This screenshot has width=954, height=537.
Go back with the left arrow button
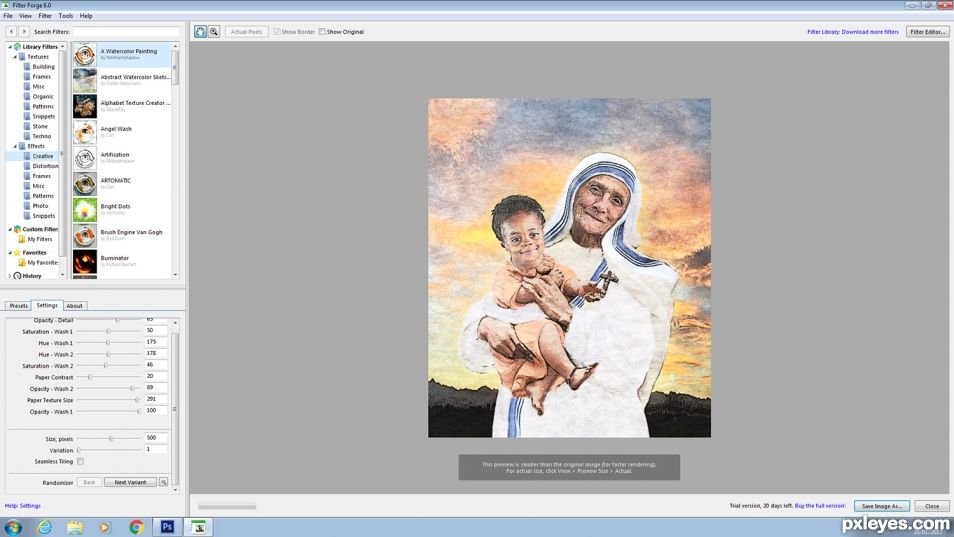point(11,32)
